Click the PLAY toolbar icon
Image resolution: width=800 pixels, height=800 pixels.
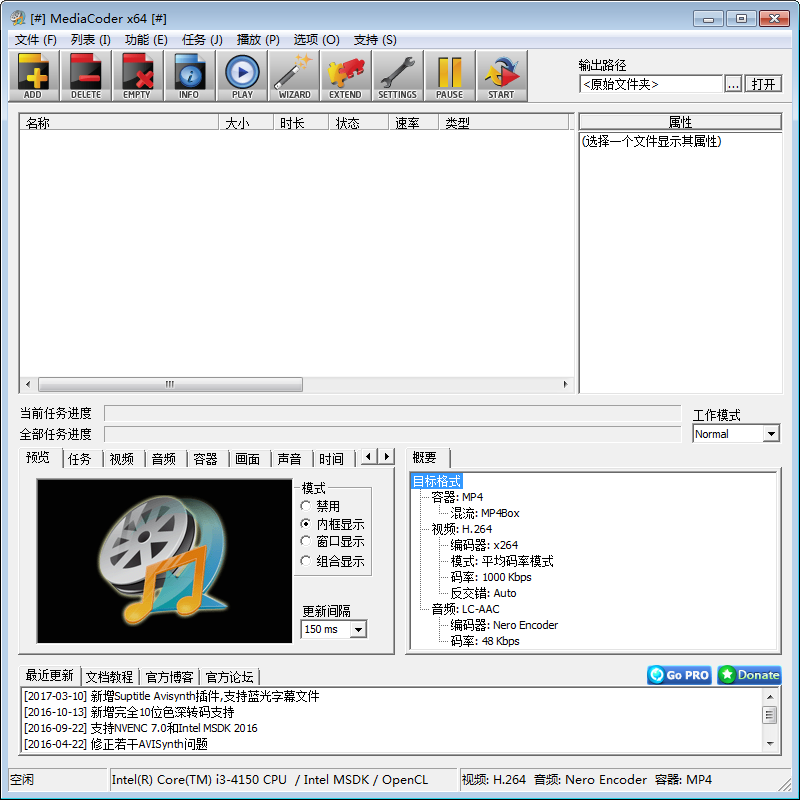point(241,75)
